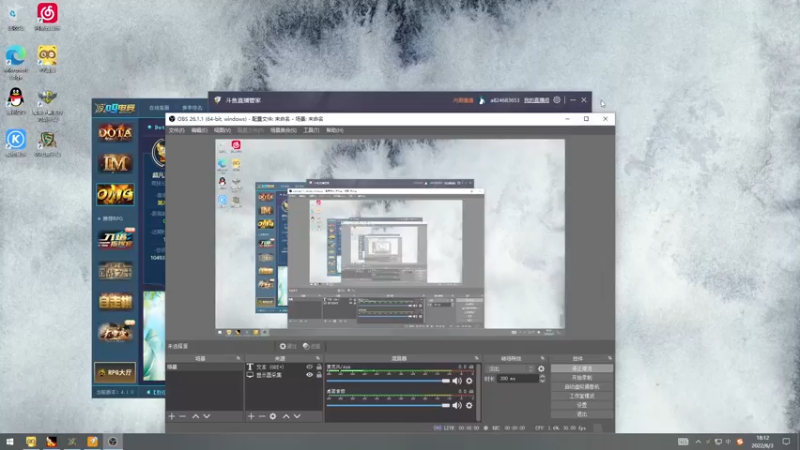Move source down in the Sources panel

297,416
